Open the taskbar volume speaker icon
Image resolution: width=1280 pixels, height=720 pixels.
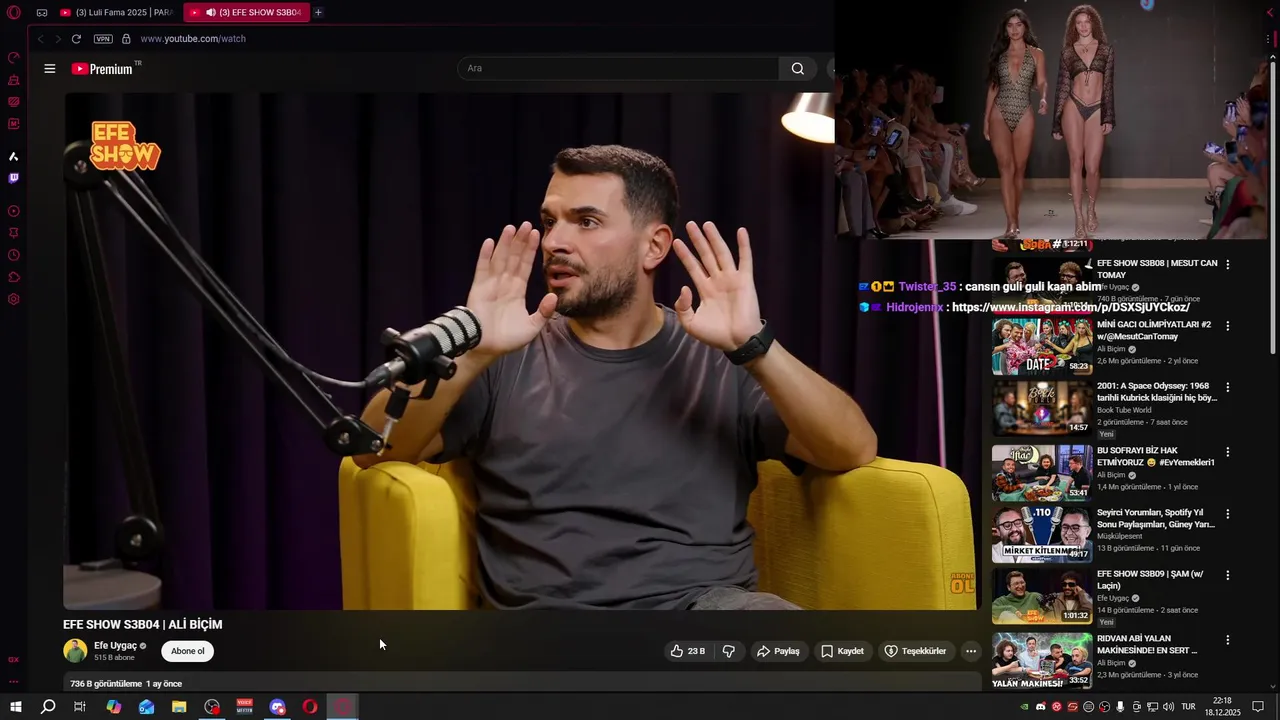(1168, 707)
